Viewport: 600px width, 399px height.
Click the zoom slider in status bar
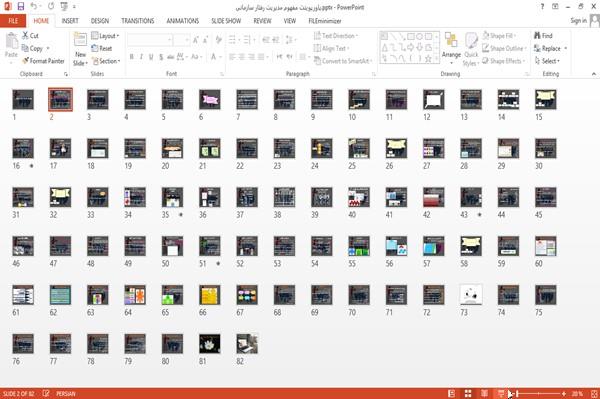coord(539,393)
